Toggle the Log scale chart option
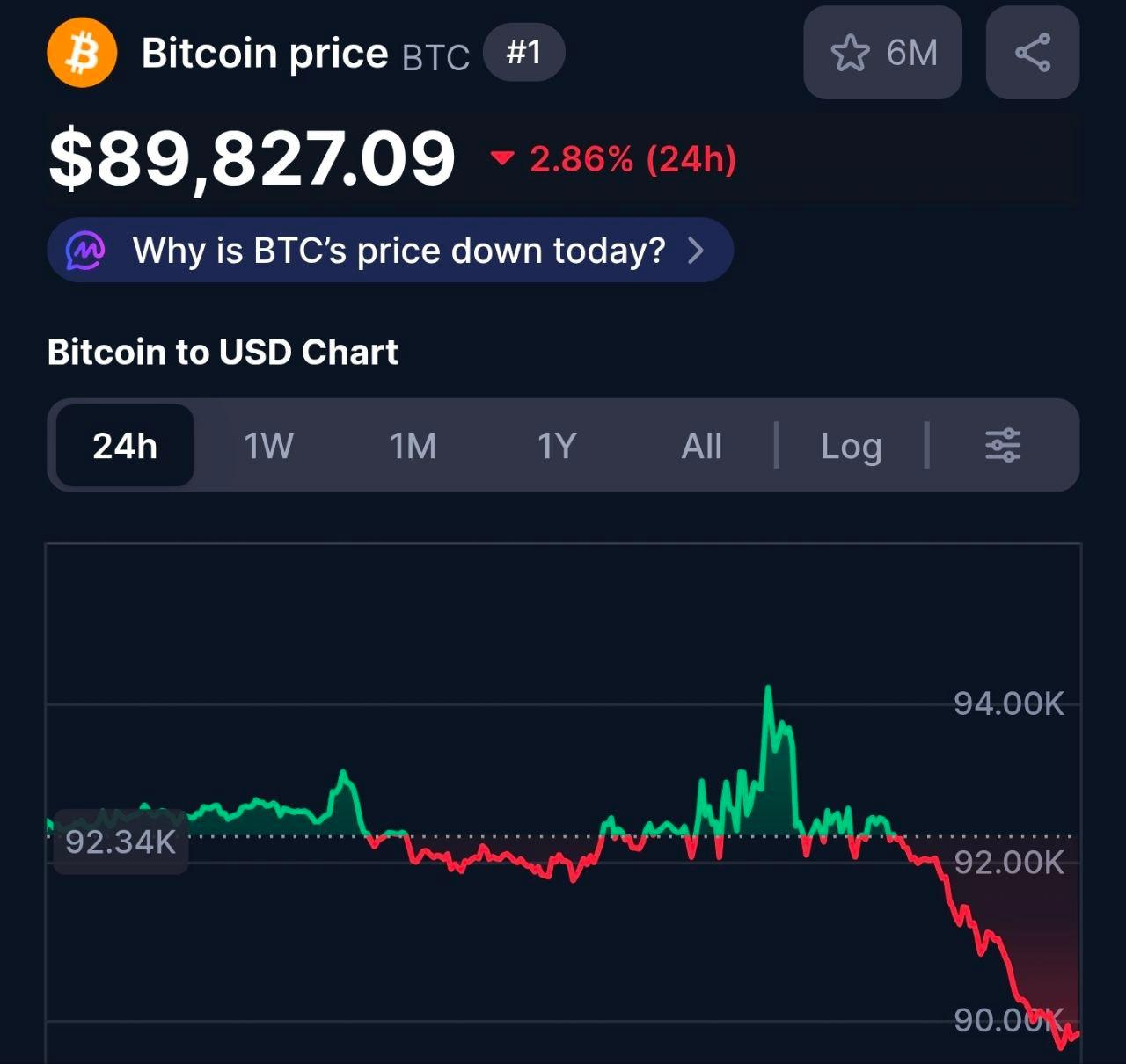Image resolution: width=1126 pixels, height=1064 pixels. [851, 446]
